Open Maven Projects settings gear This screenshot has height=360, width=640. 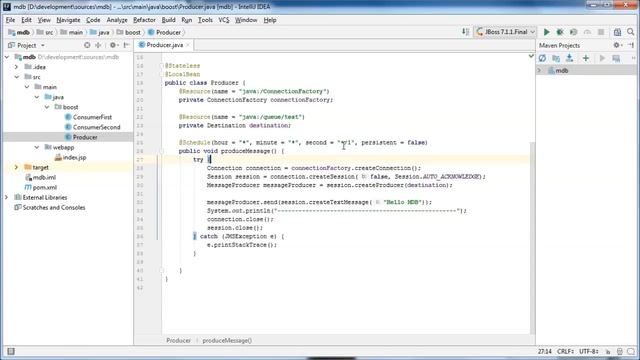click(617, 45)
